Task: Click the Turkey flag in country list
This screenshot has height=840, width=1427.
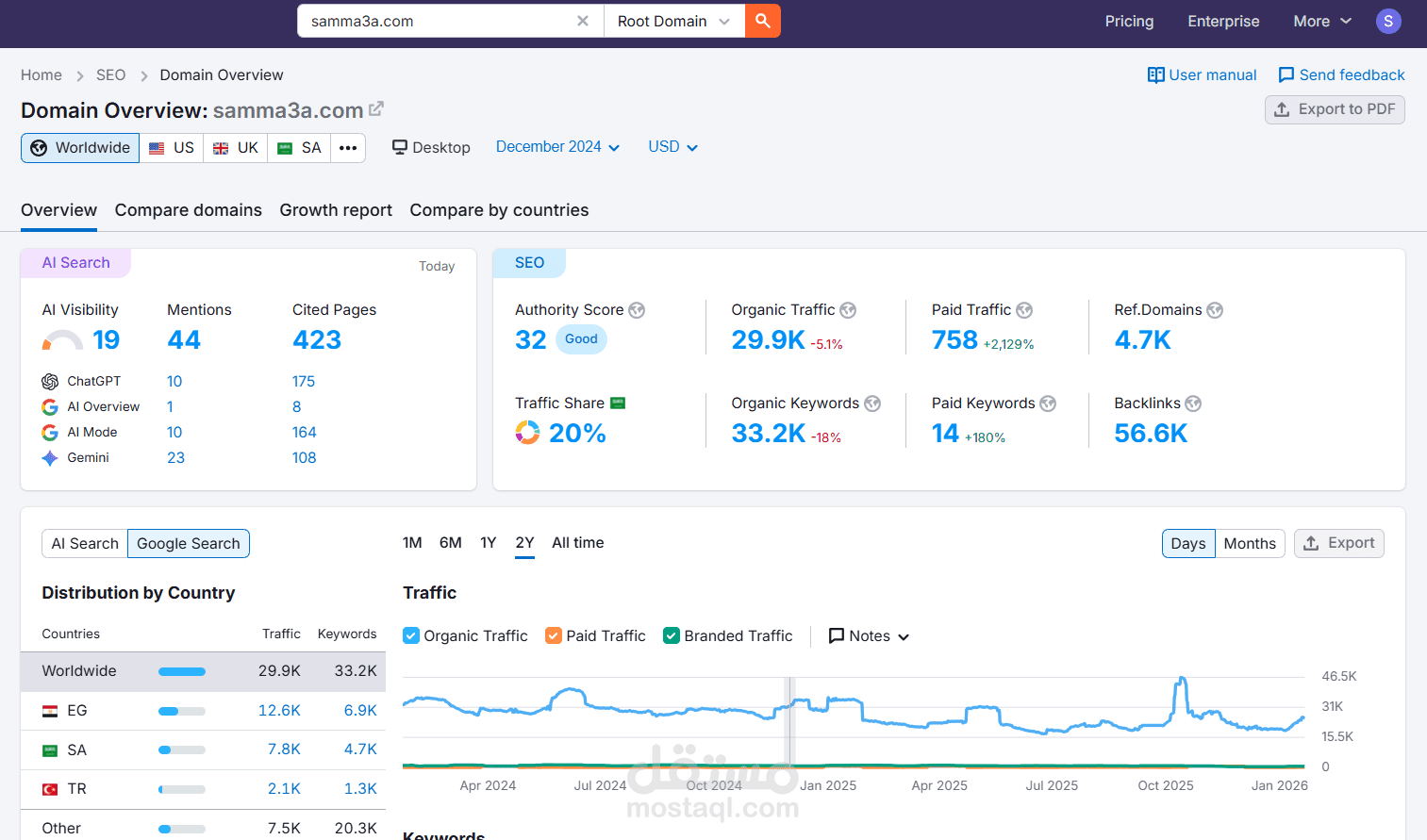Action: (50, 789)
